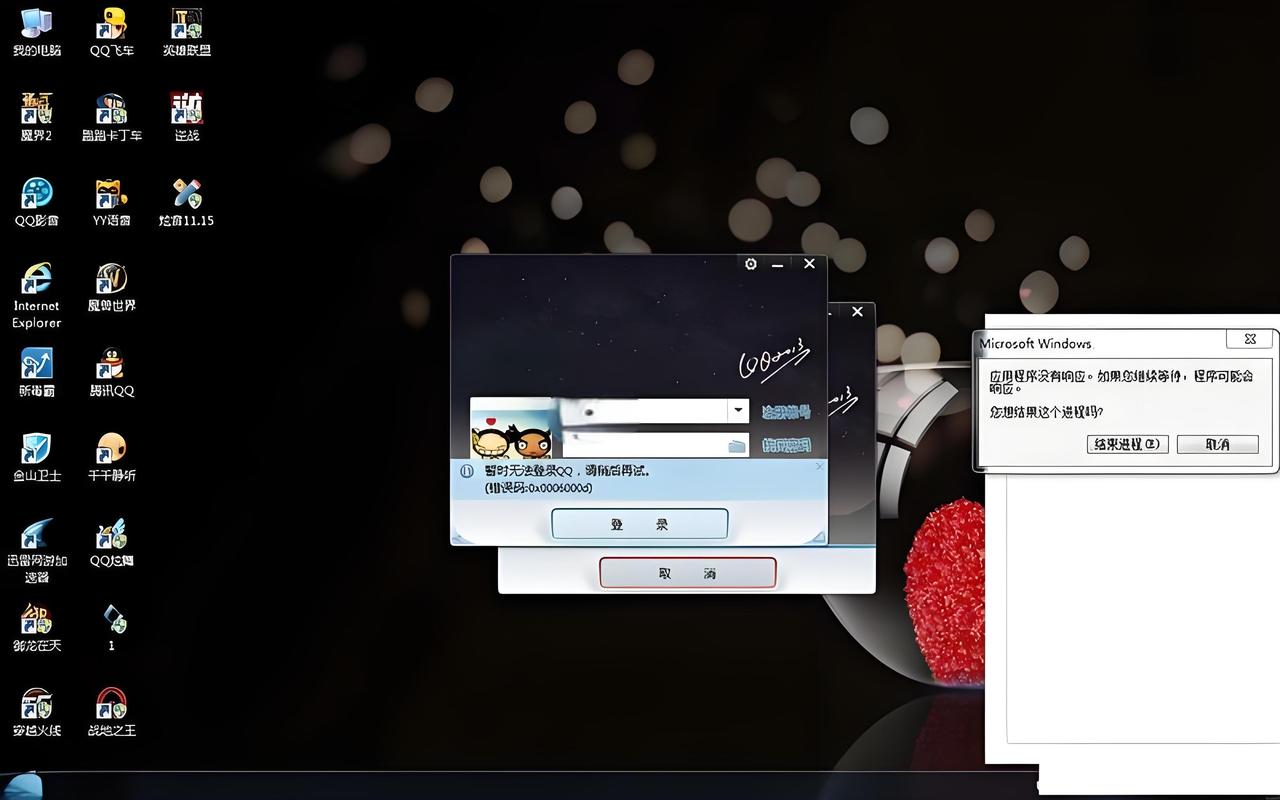Click 取消 in the not-responding dialog

(1217, 444)
